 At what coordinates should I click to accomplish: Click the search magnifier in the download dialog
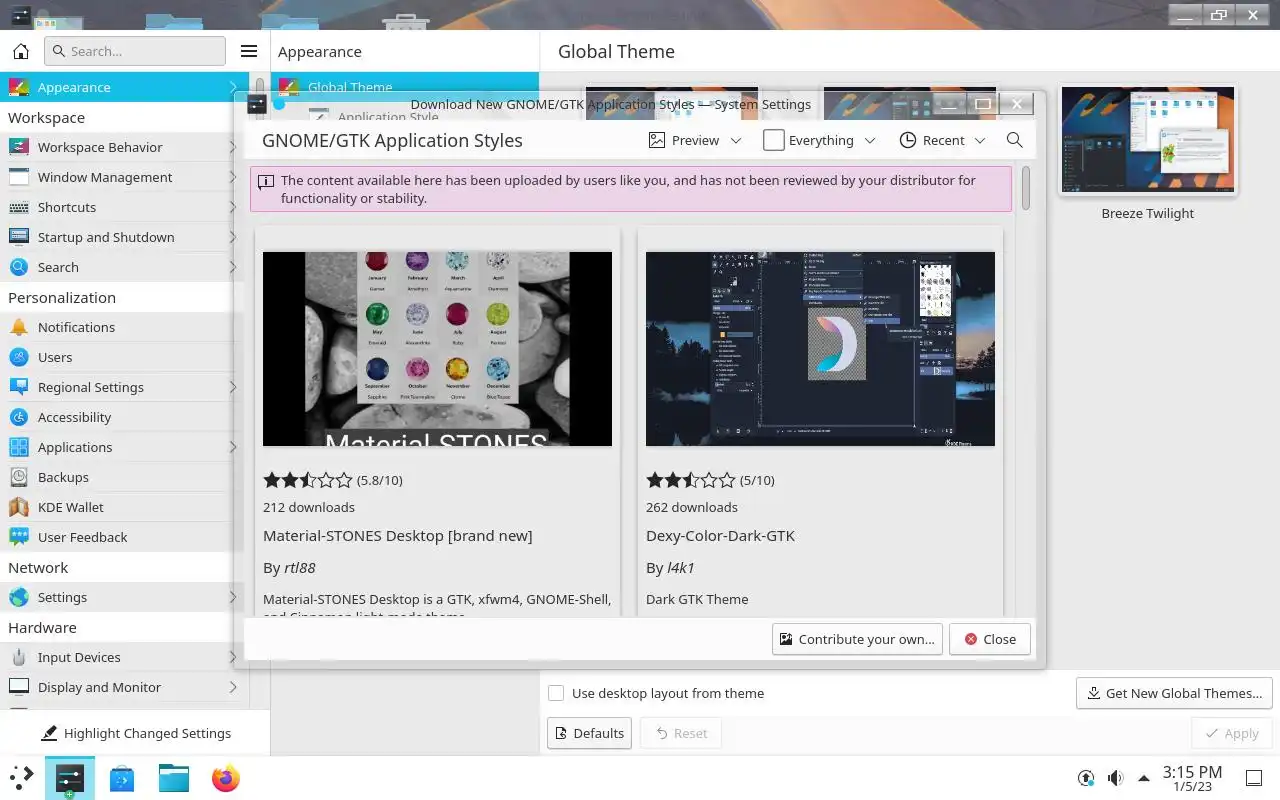(x=1014, y=140)
